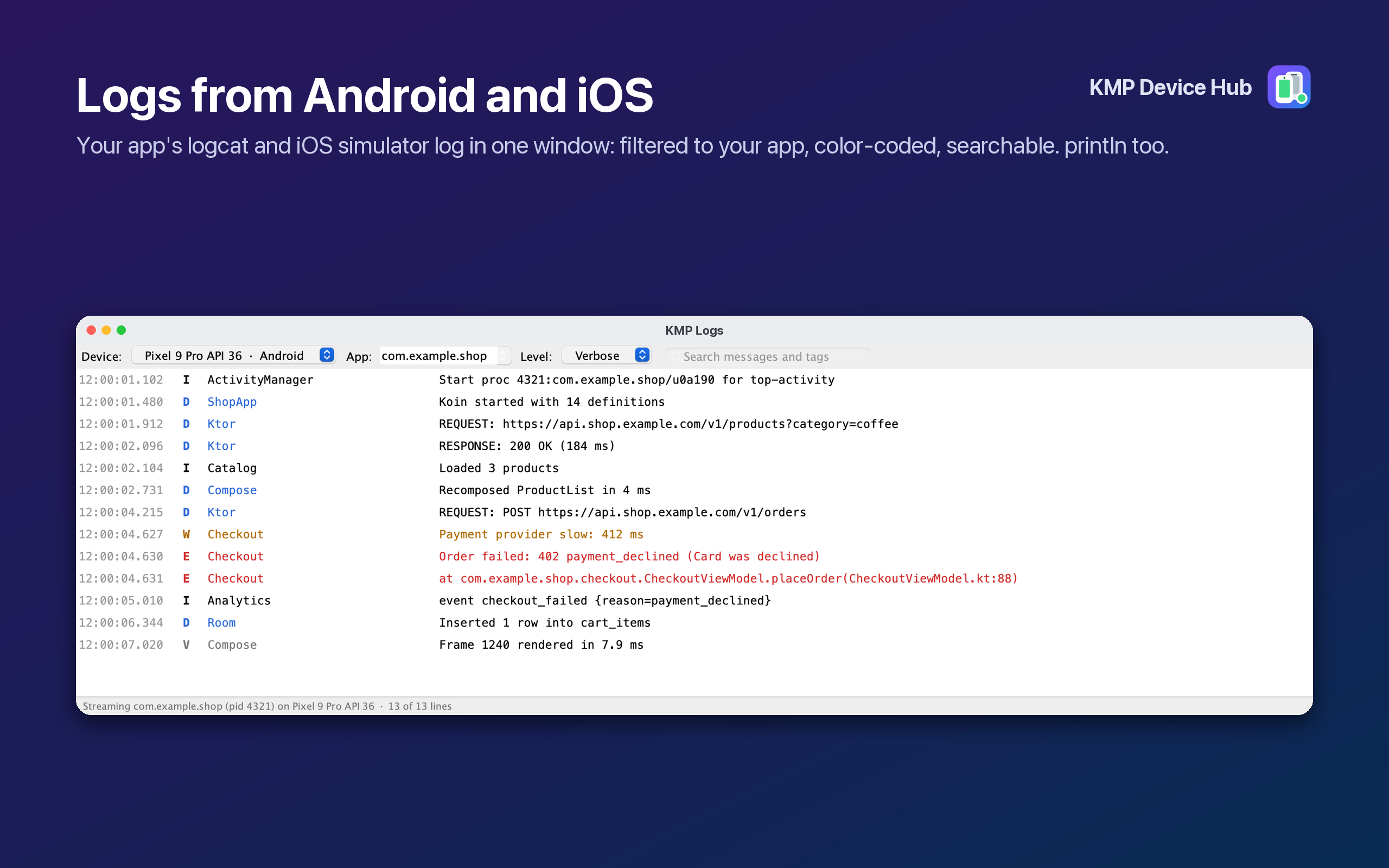Screen dimensions: 1389x868
Task: Select the ActivityManager log row tag
Action: (260, 379)
